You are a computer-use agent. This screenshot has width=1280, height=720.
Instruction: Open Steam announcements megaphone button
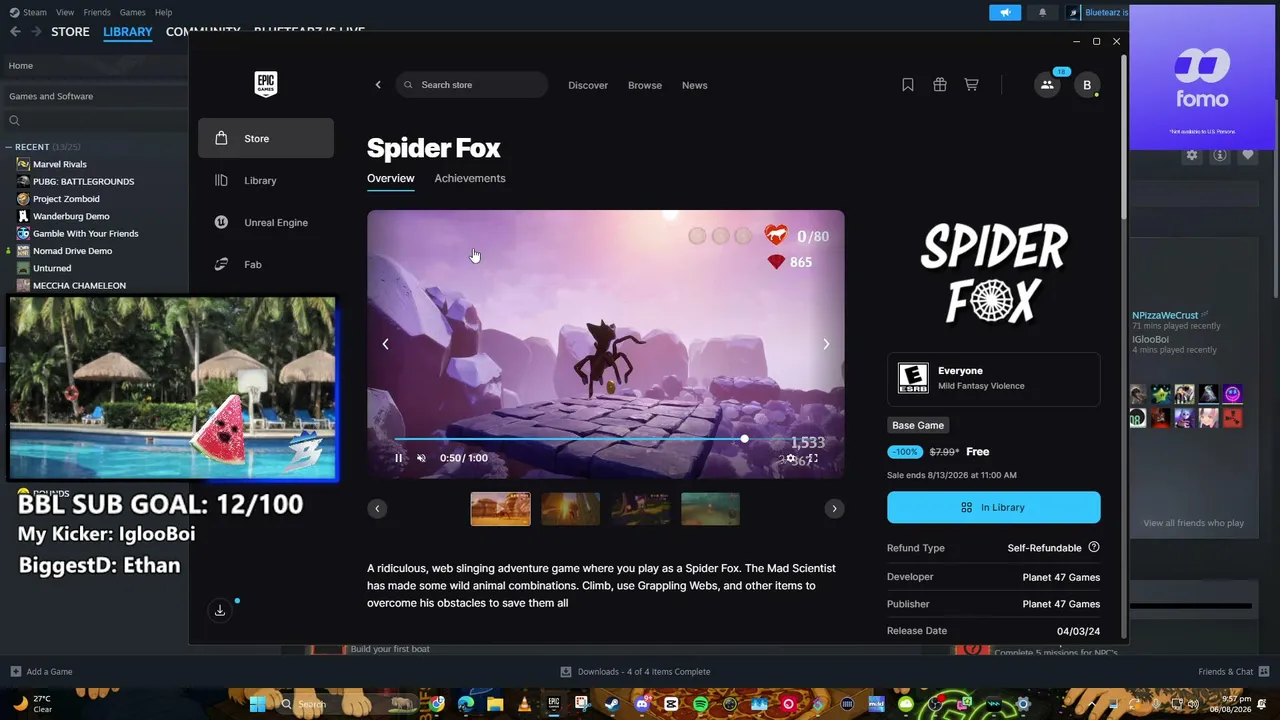1005,12
